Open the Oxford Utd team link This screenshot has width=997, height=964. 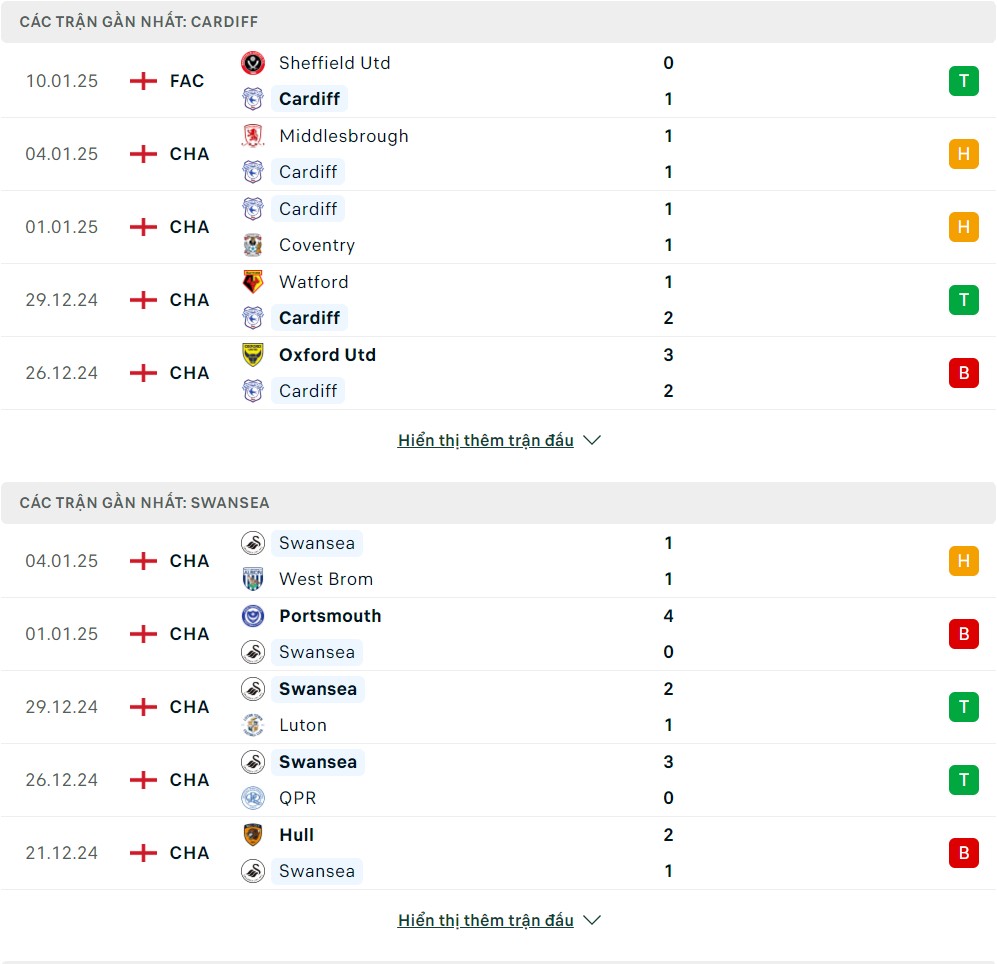coord(327,355)
